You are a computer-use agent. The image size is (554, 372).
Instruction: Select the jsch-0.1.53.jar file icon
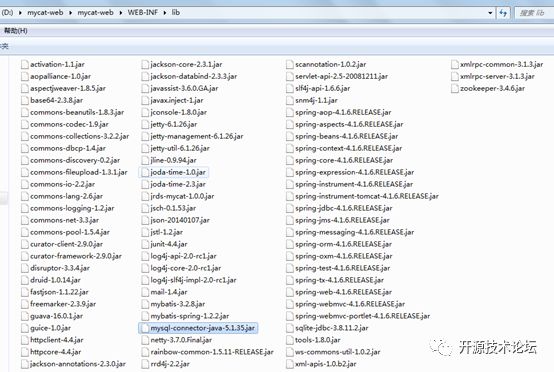click(x=145, y=208)
